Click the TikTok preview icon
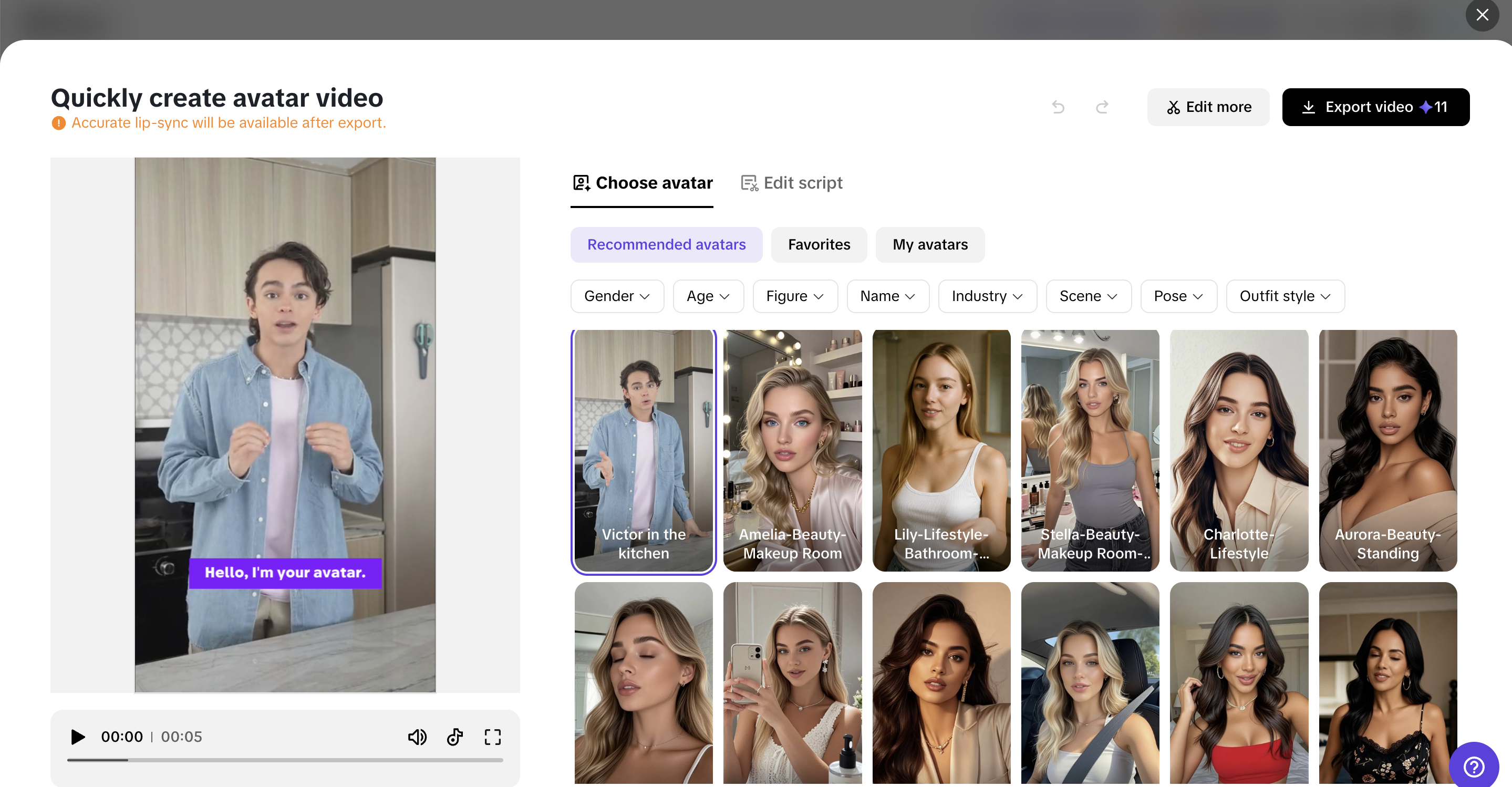 (455, 737)
